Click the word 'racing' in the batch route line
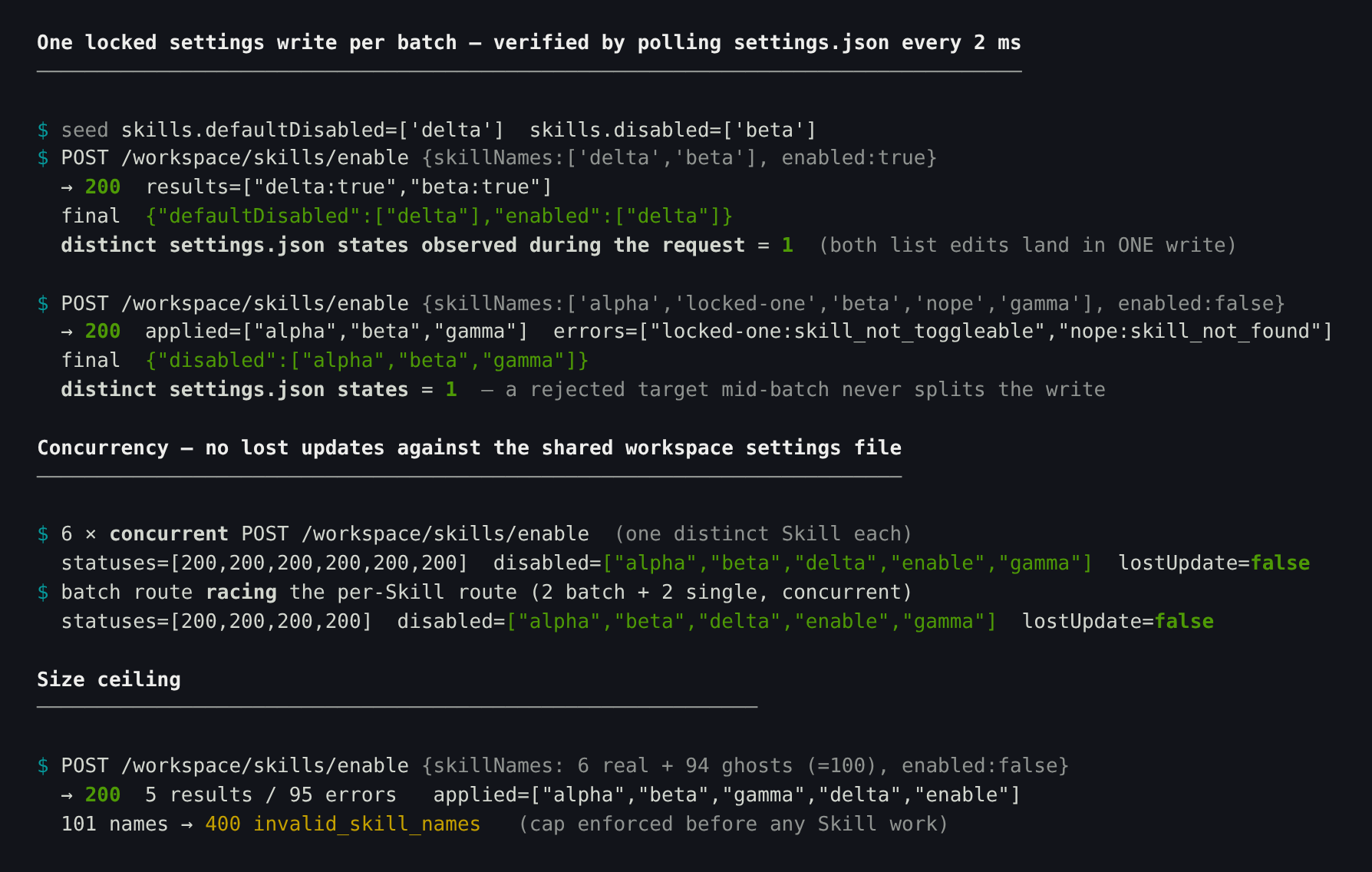The width and height of the screenshot is (1372, 872). (x=241, y=592)
